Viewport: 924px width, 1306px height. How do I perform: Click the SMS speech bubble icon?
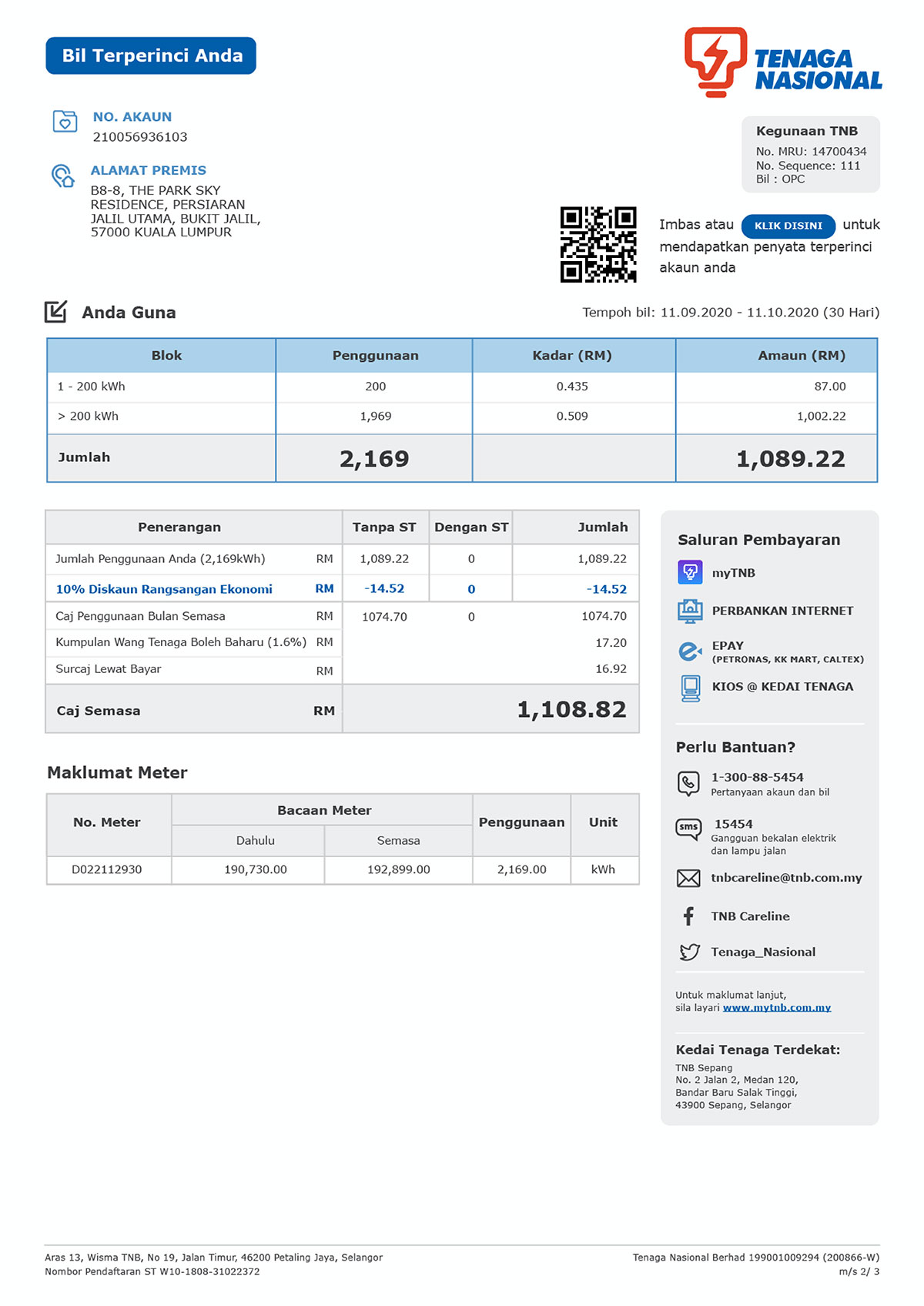688,829
